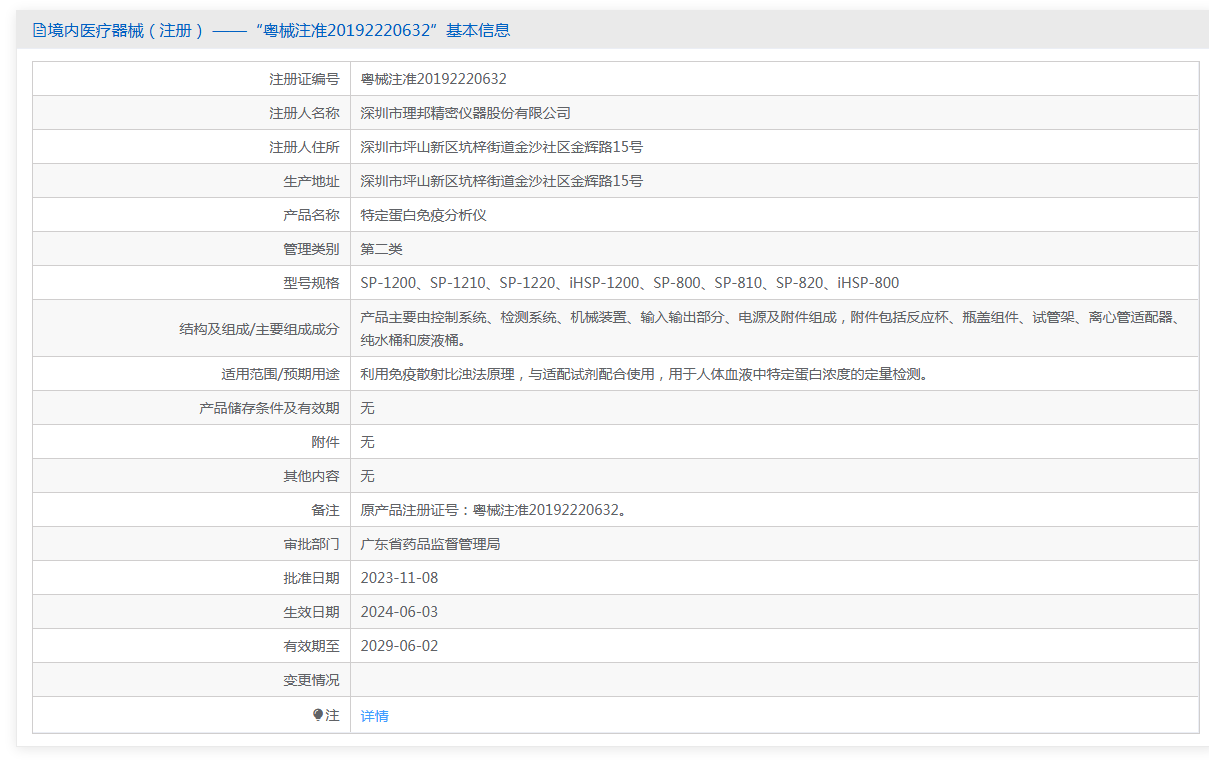Image resolution: width=1209 pixels, height=763 pixels.
Task: Click the header title 境内医疗器械（注册）基本信息
Action: click(x=278, y=30)
